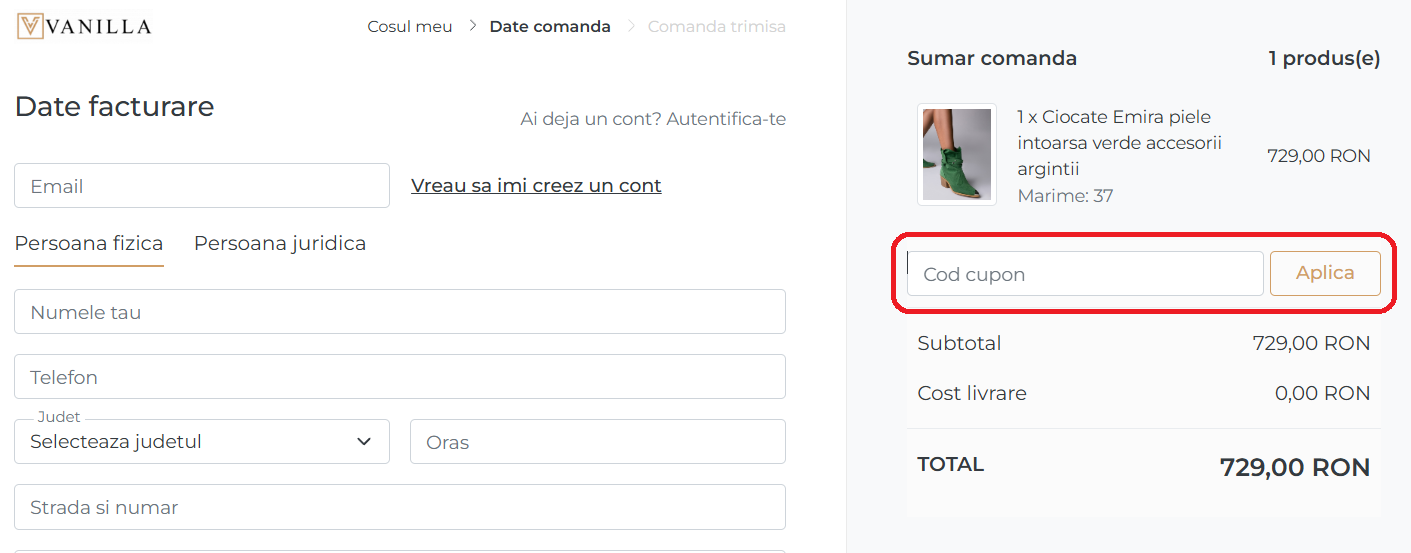Click into the Numele tau field
1411x553 pixels.
399,312
